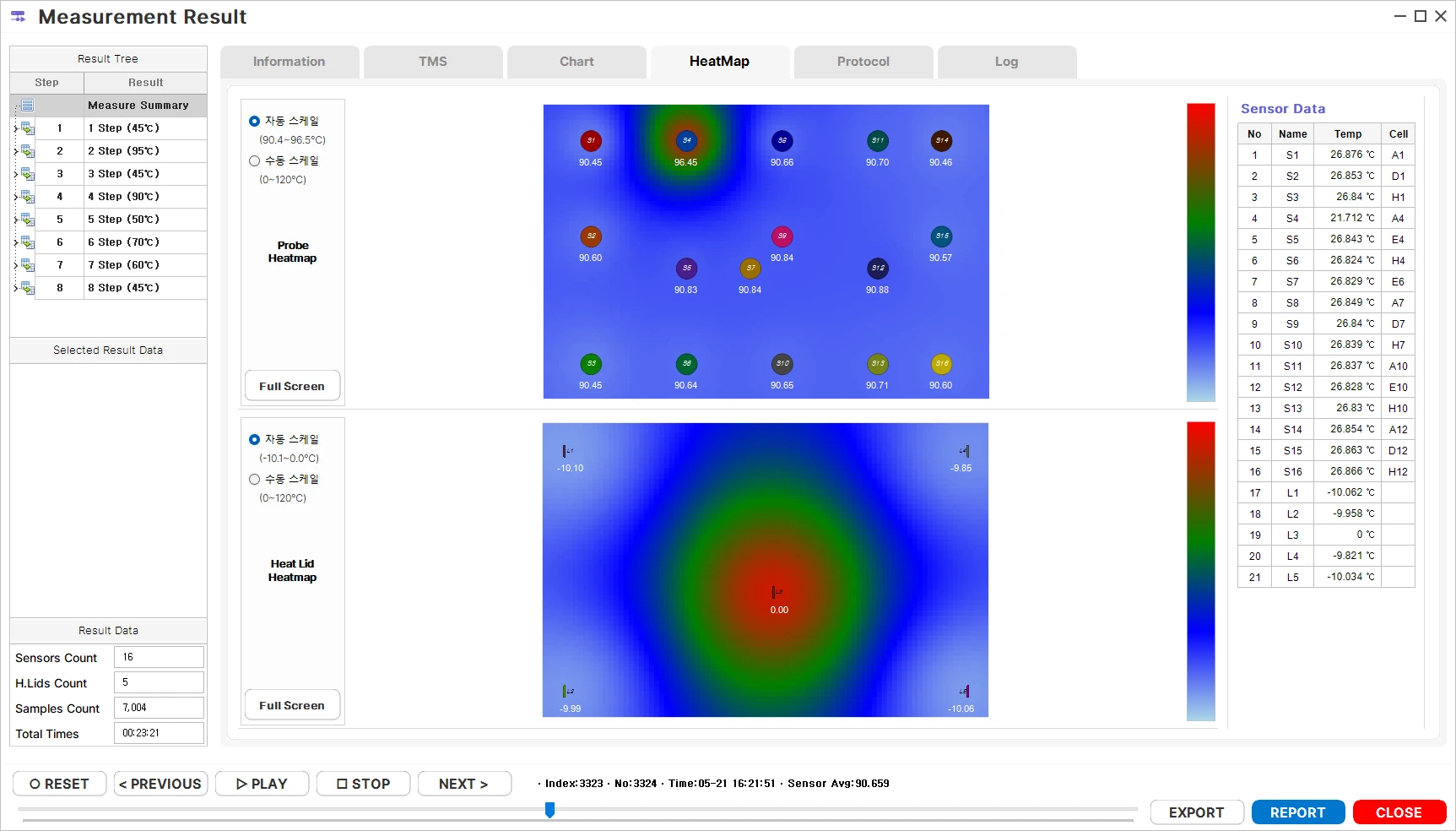Open the Protocol tab

[863, 62]
